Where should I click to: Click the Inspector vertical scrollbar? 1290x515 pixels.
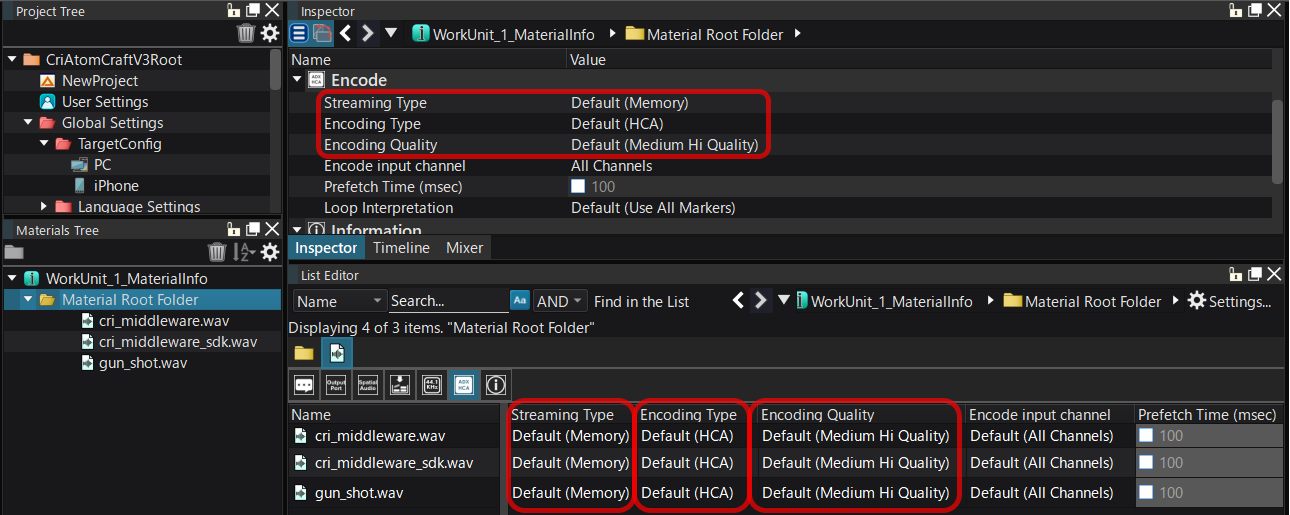point(1276,140)
